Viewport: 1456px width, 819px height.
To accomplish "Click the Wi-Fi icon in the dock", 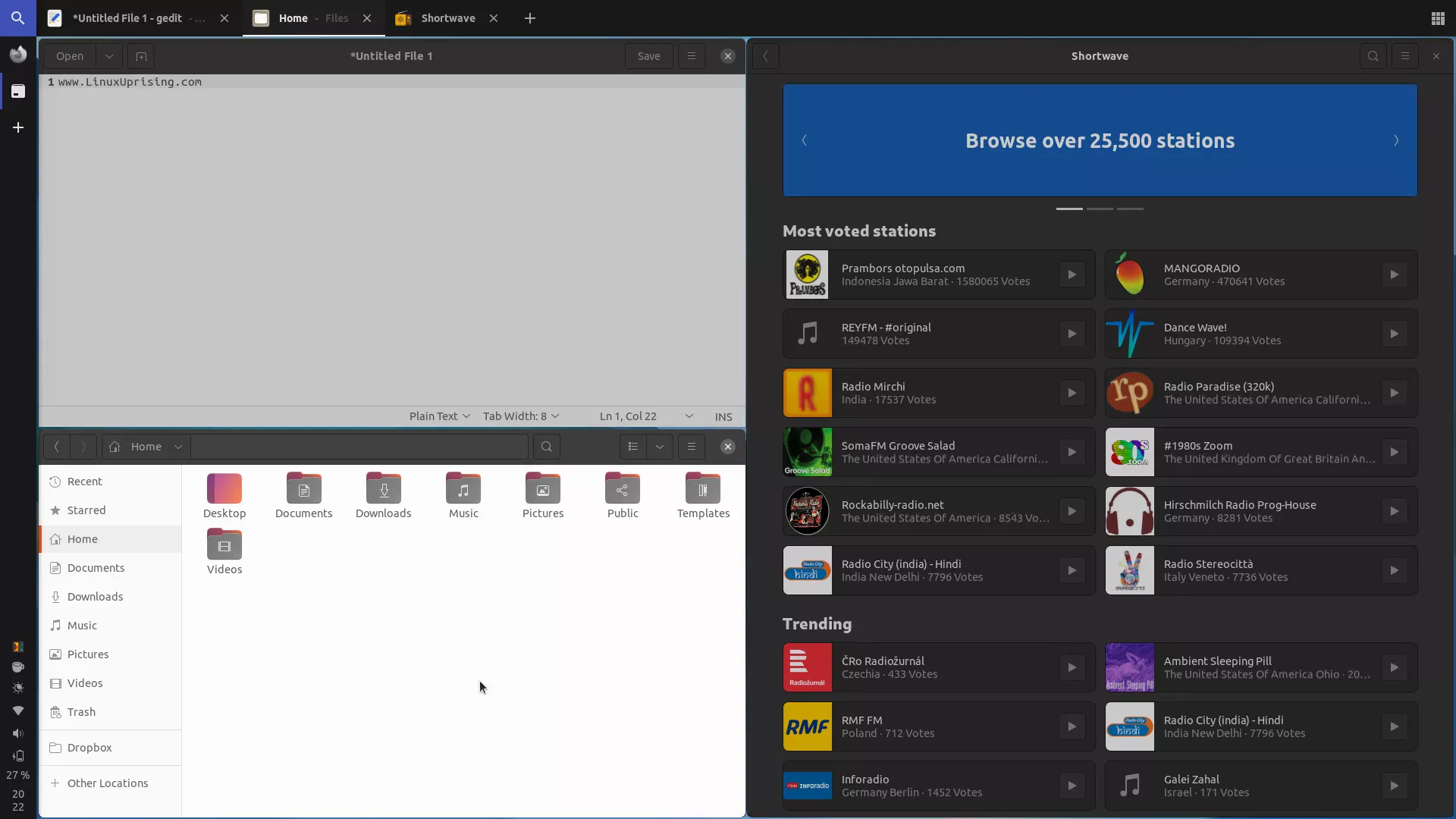I will click(18, 711).
